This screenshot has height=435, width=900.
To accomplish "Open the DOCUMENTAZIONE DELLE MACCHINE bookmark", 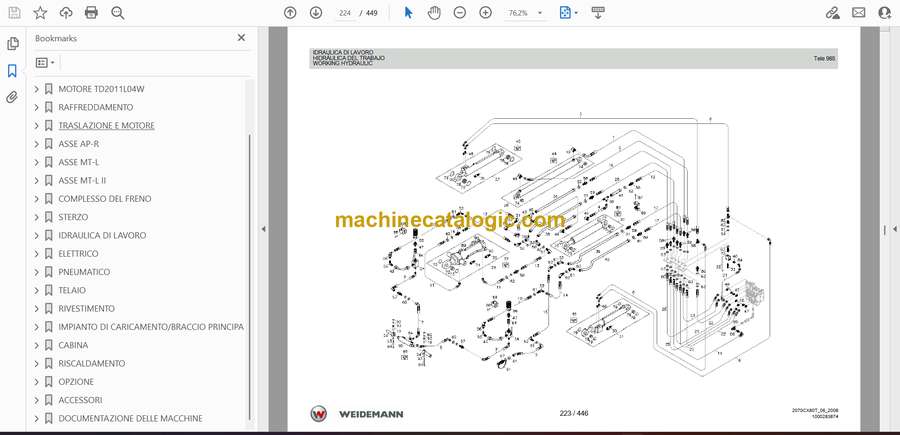I will coord(130,418).
